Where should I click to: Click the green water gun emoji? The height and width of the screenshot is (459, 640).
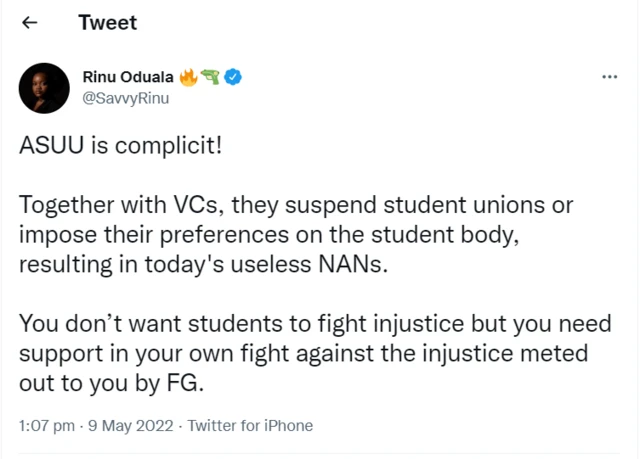(x=211, y=76)
